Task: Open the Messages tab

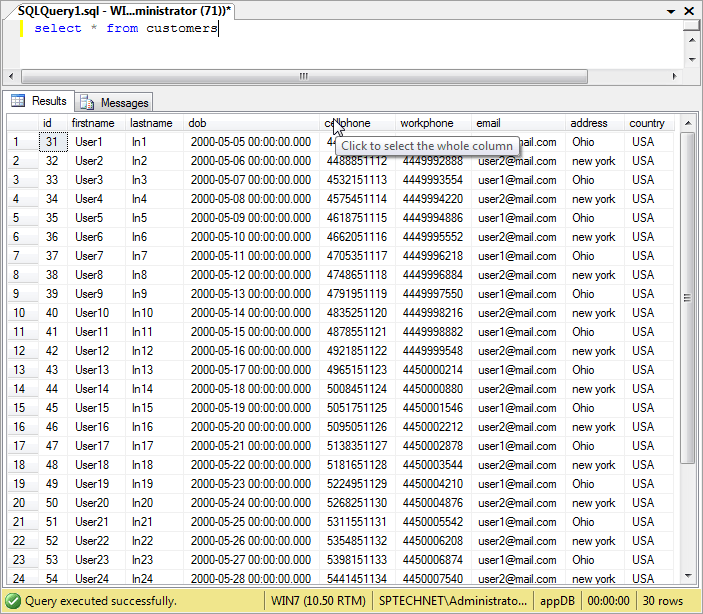Action: pos(114,103)
